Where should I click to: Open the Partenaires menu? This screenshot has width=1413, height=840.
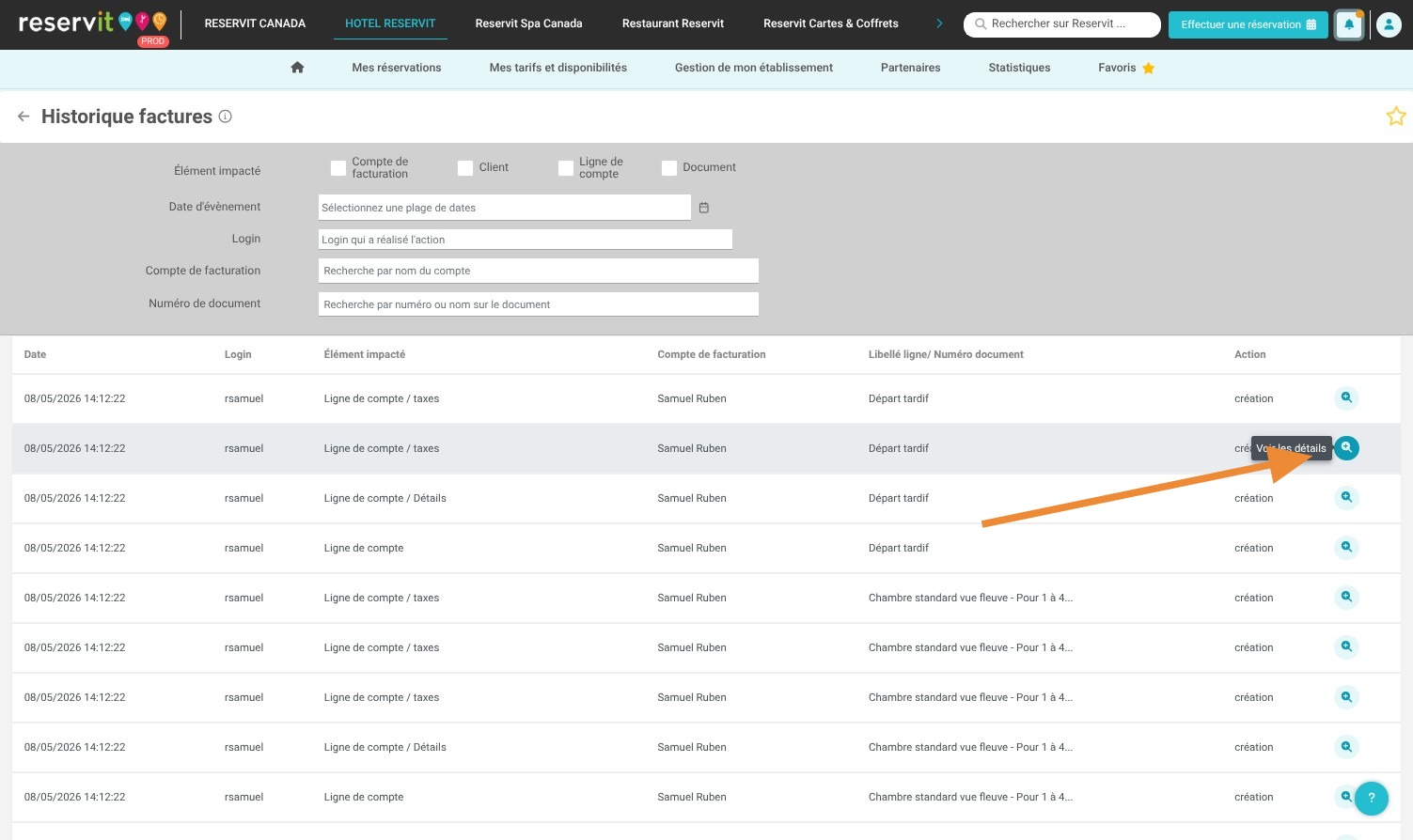pos(911,68)
